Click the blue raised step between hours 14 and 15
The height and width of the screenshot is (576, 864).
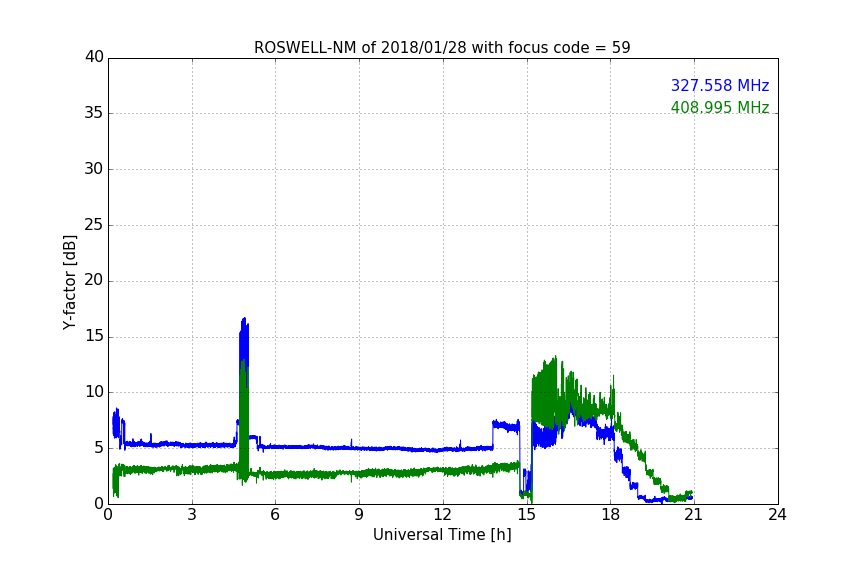coord(506,426)
